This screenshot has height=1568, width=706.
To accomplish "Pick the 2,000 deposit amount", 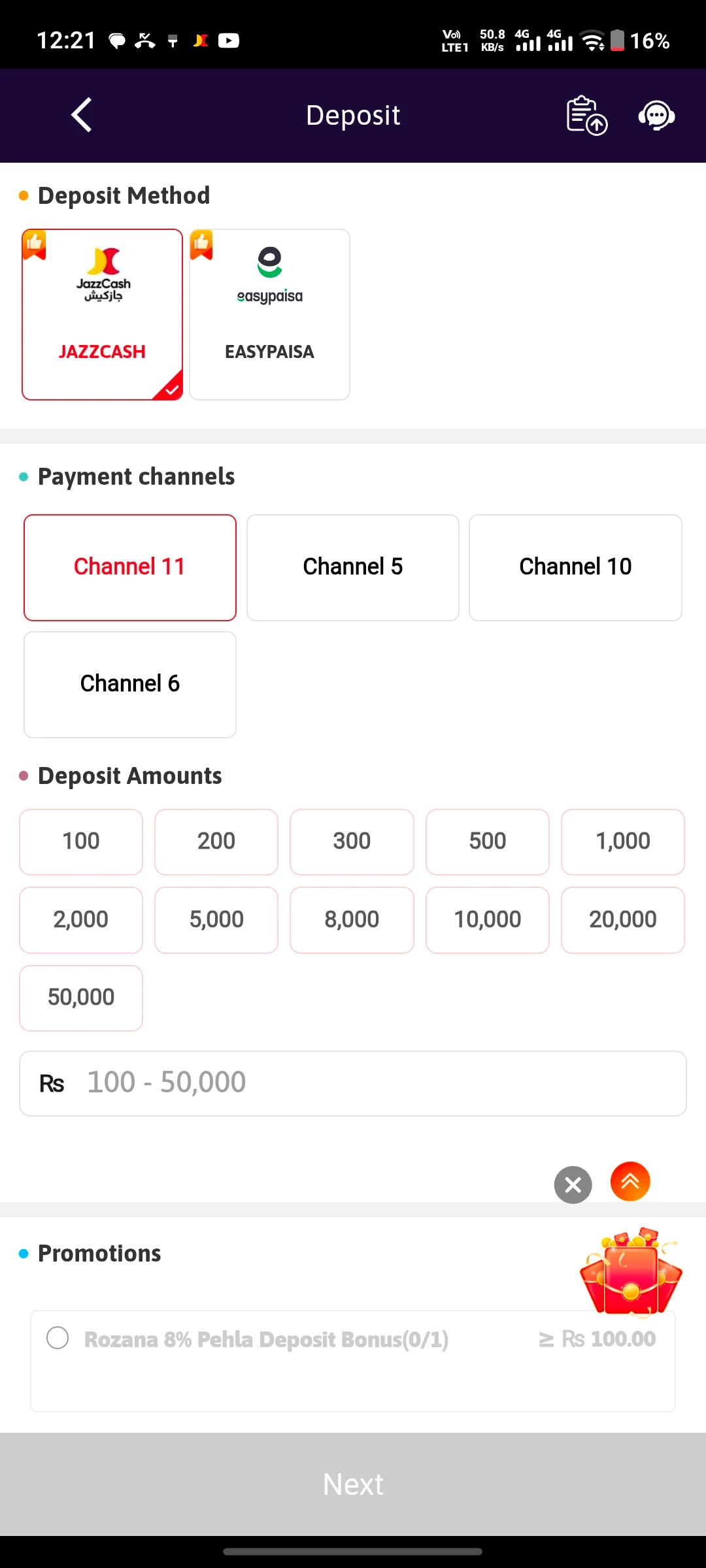I will coord(81,920).
